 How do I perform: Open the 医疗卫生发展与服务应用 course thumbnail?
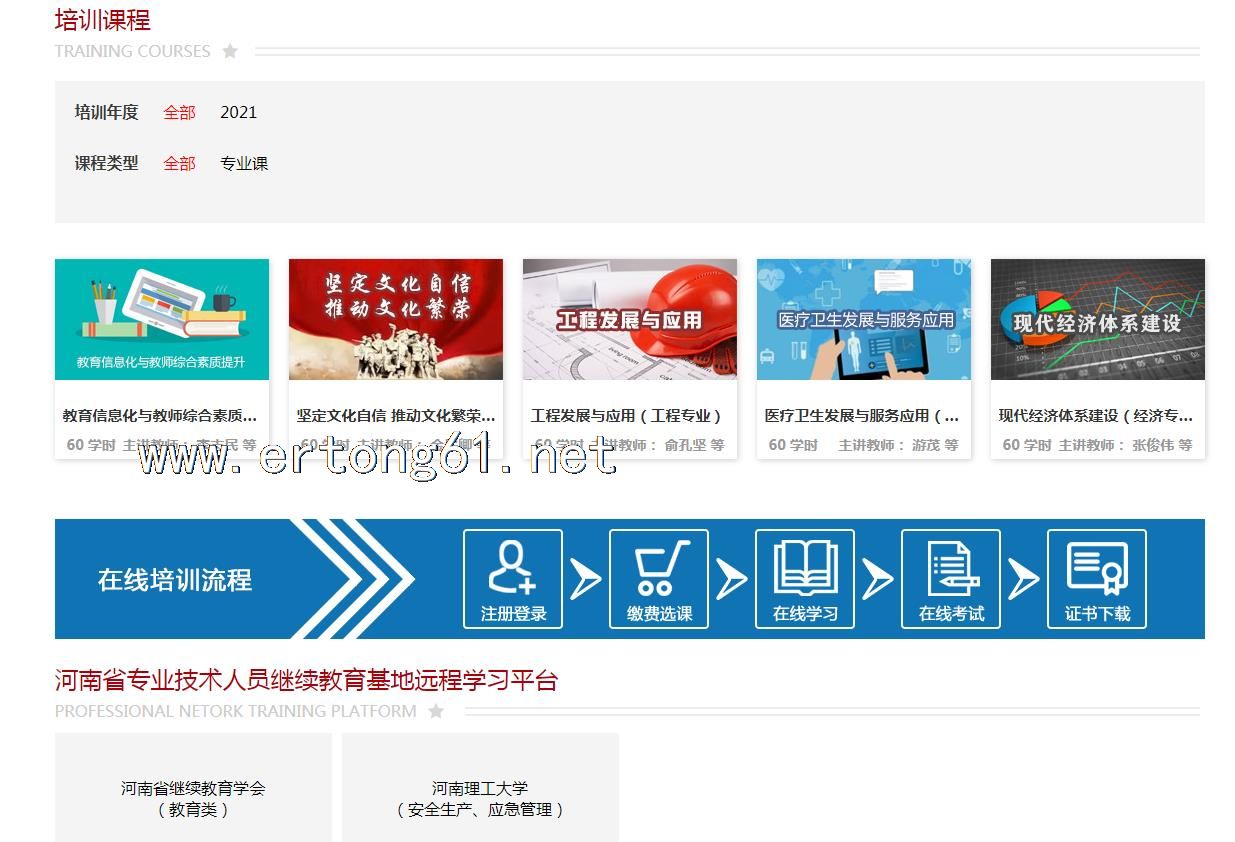[864, 320]
